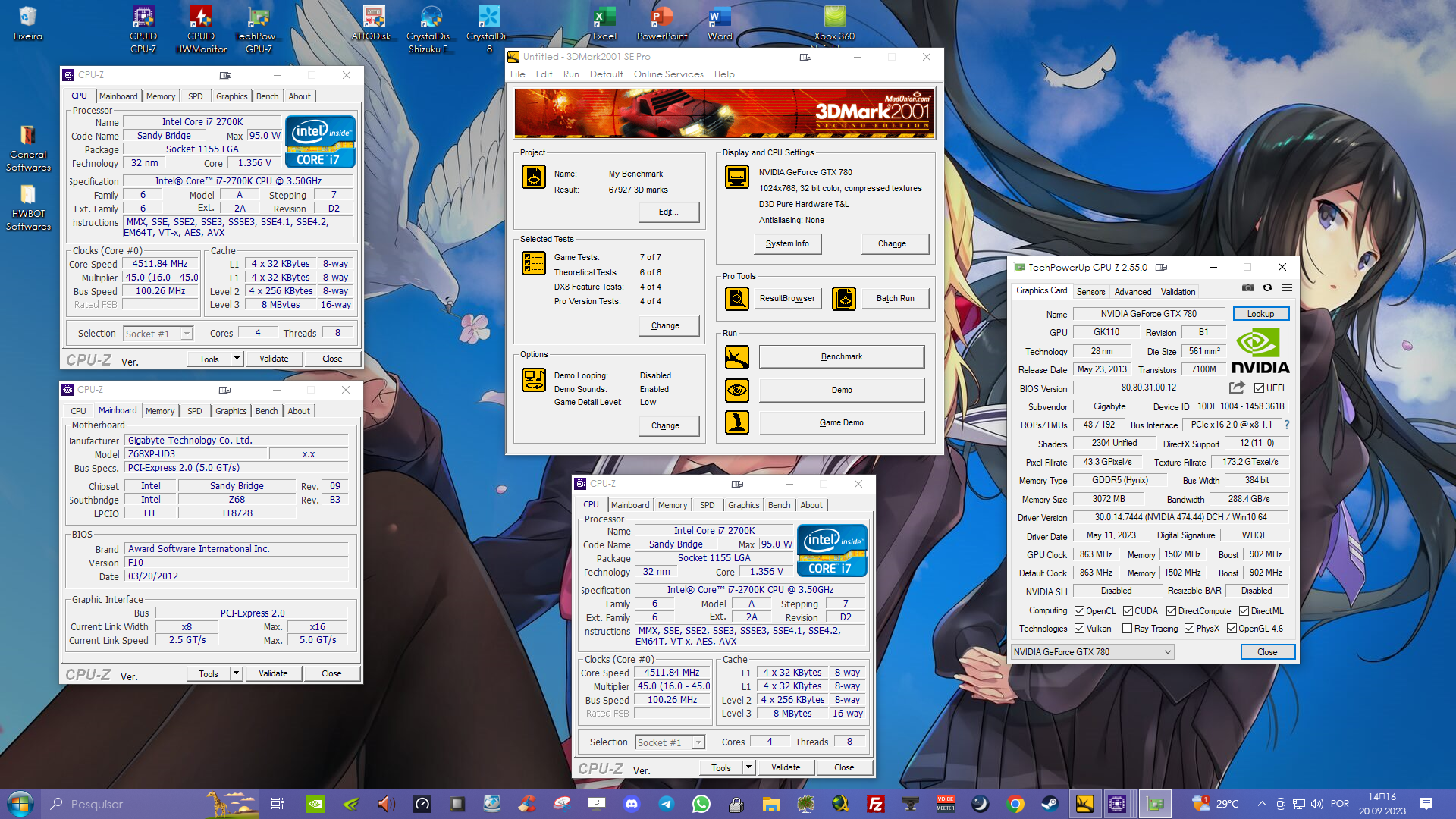Open Bench tab in bottom CPU-Z window
Image resolution: width=1456 pixels, height=819 pixels.
pyautogui.click(x=779, y=505)
